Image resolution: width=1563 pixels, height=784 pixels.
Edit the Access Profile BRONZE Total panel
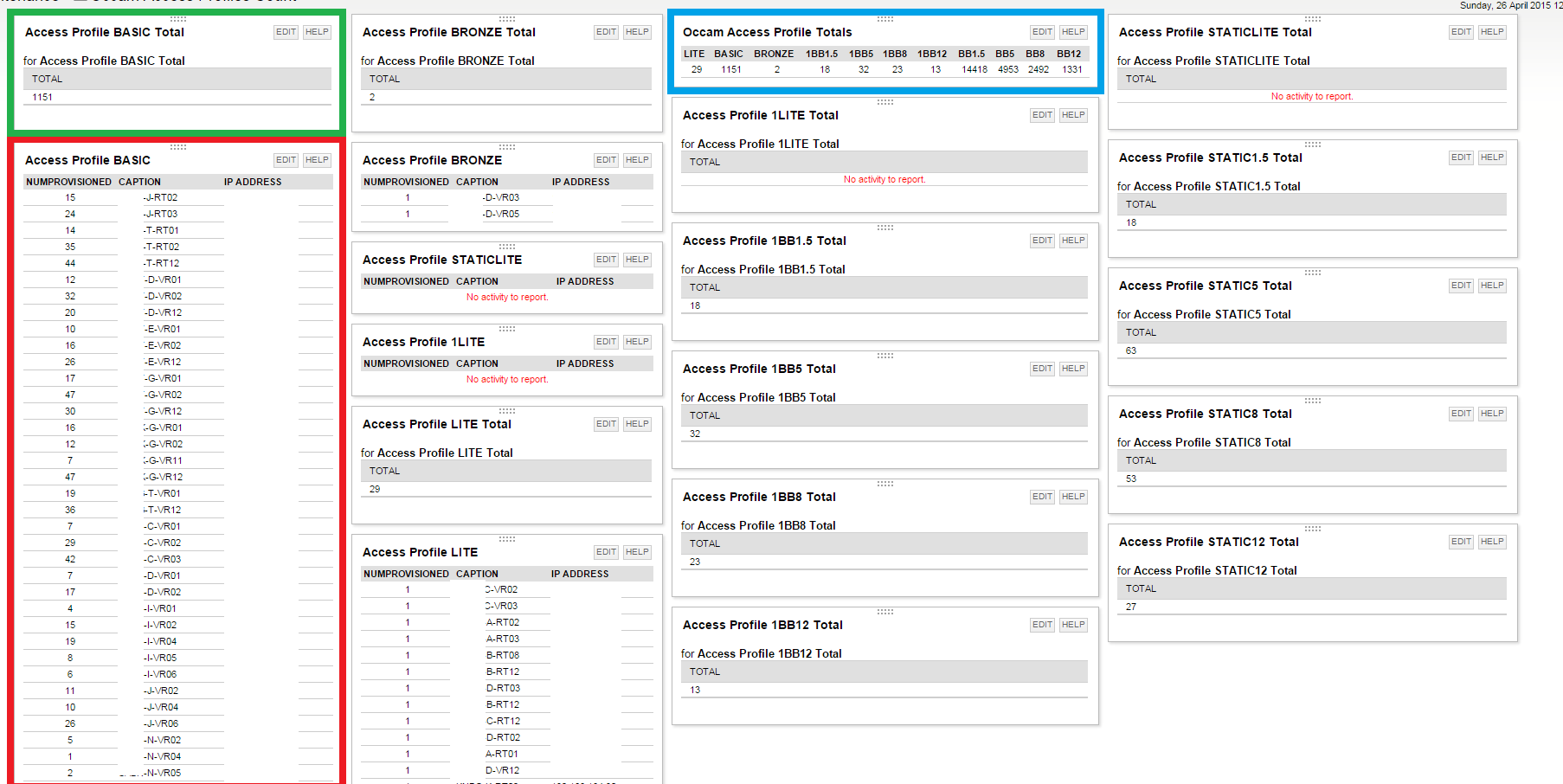click(x=607, y=32)
